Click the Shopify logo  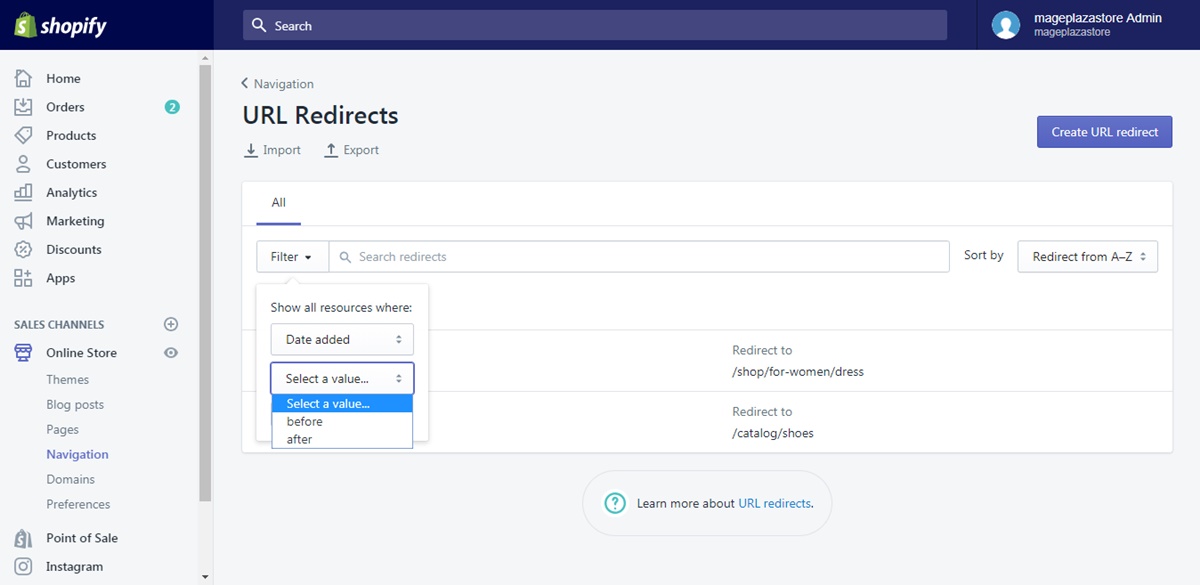(x=60, y=25)
